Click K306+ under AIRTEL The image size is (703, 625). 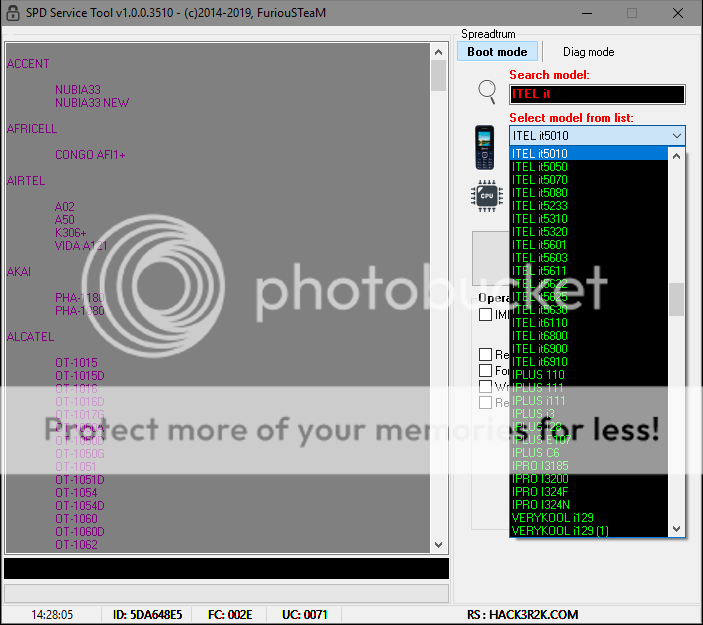[x=70, y=233]
